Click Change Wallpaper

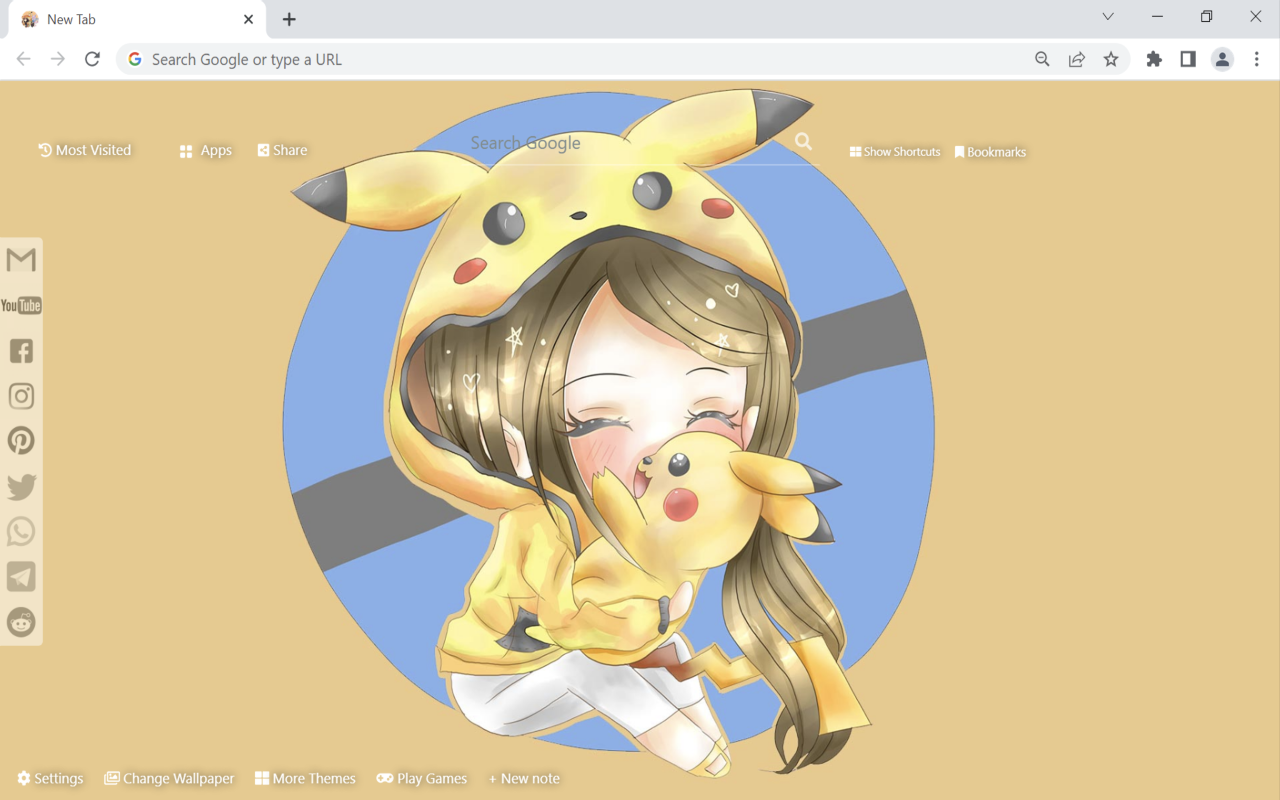click(x=169, y=778)
